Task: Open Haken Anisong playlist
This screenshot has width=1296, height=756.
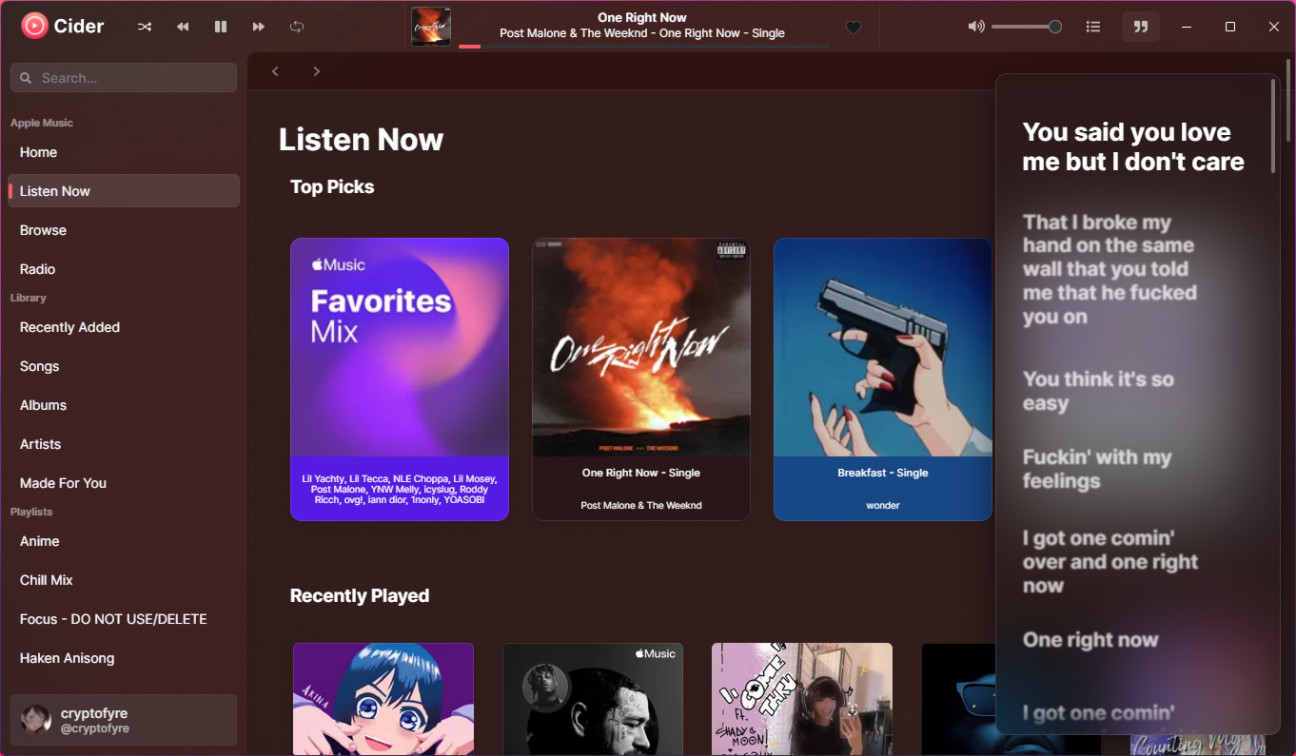Action: 124,658
